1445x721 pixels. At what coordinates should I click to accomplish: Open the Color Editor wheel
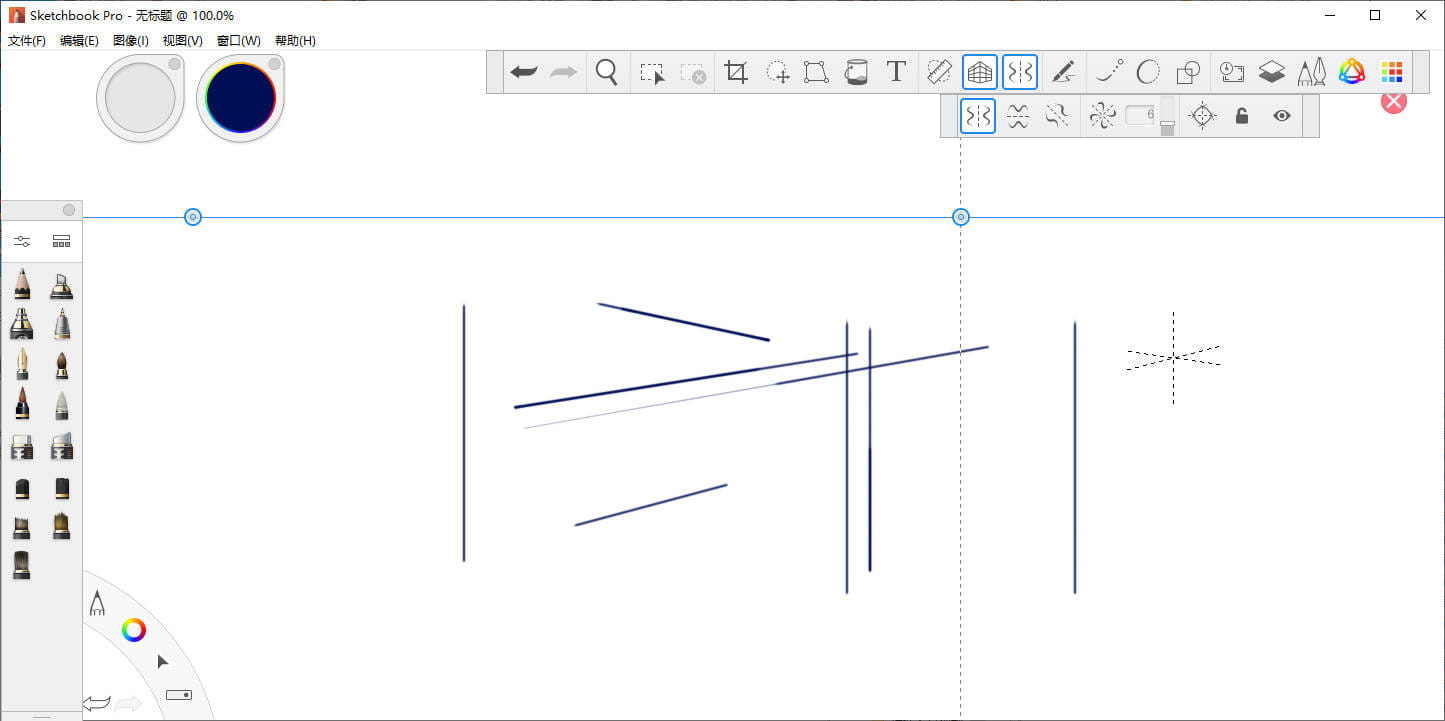pos(1351,71)
